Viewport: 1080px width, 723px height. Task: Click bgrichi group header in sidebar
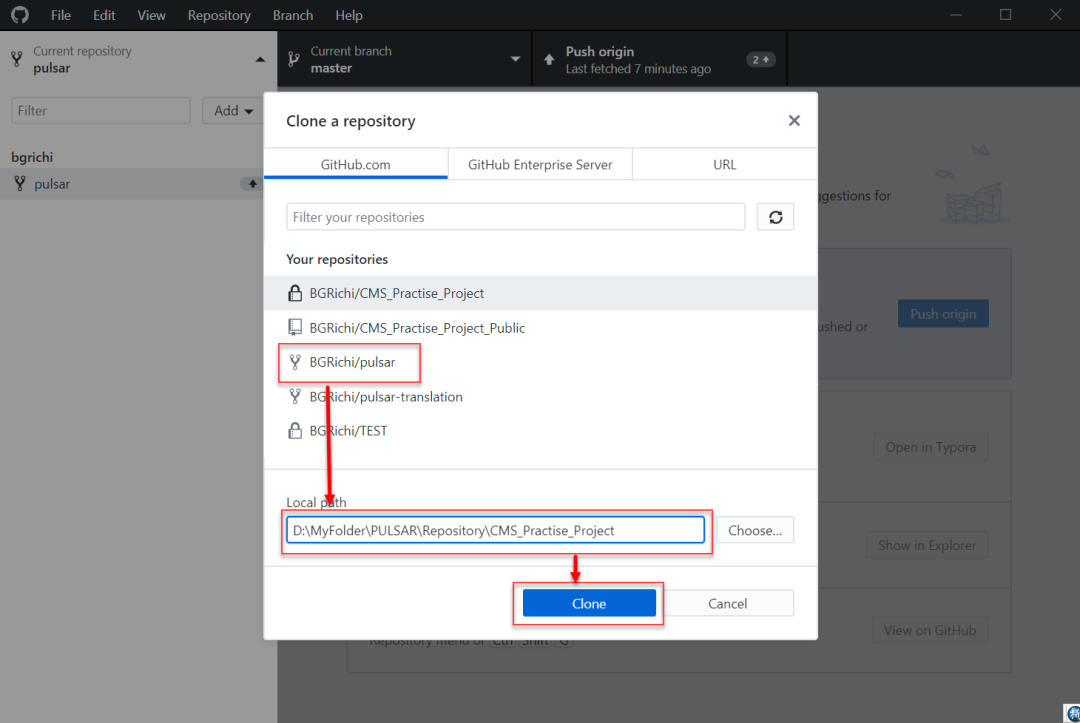[x=32, y=157]
